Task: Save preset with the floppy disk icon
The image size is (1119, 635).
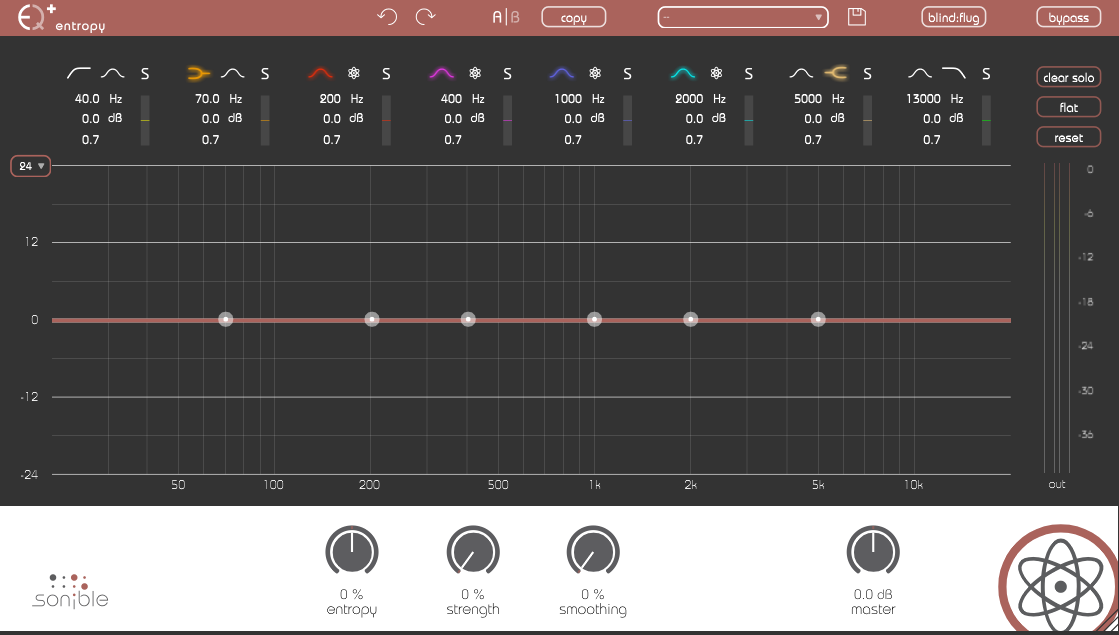Action: click(856, 16)
